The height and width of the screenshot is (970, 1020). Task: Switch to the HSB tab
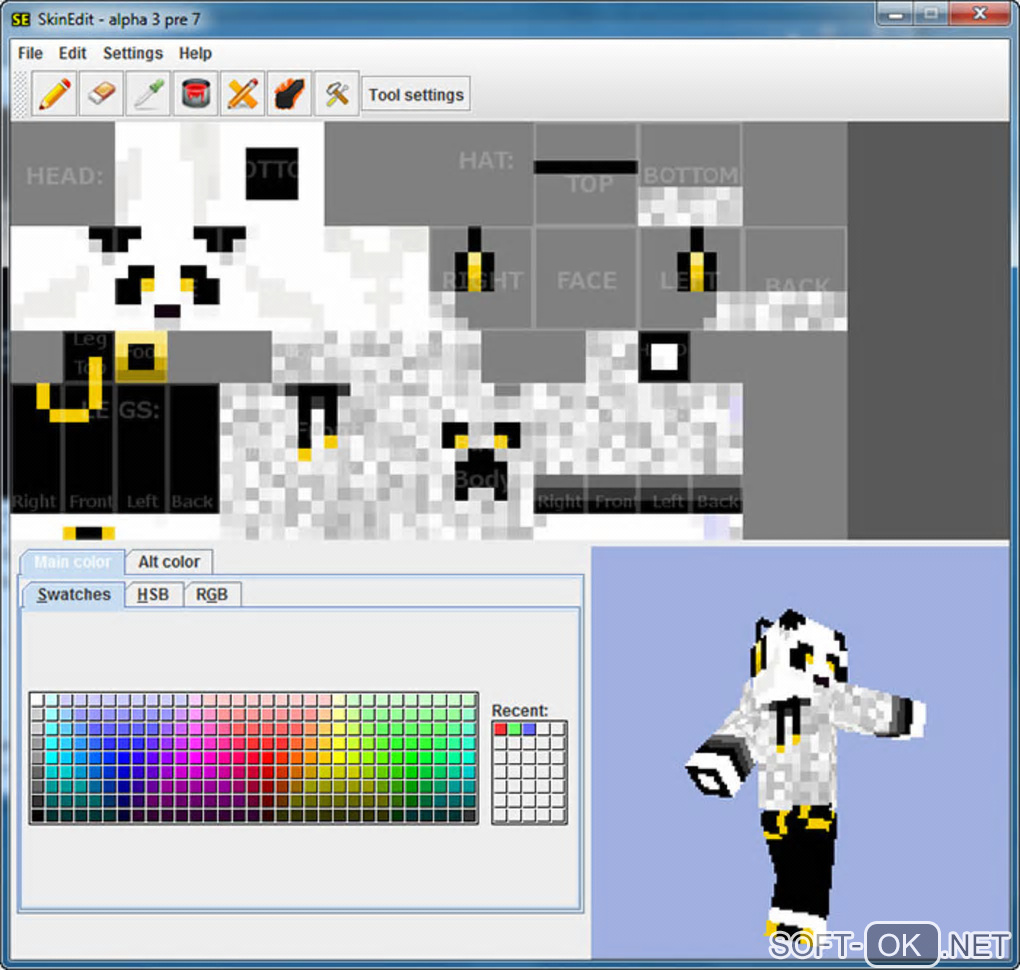(x=154, y=595)
